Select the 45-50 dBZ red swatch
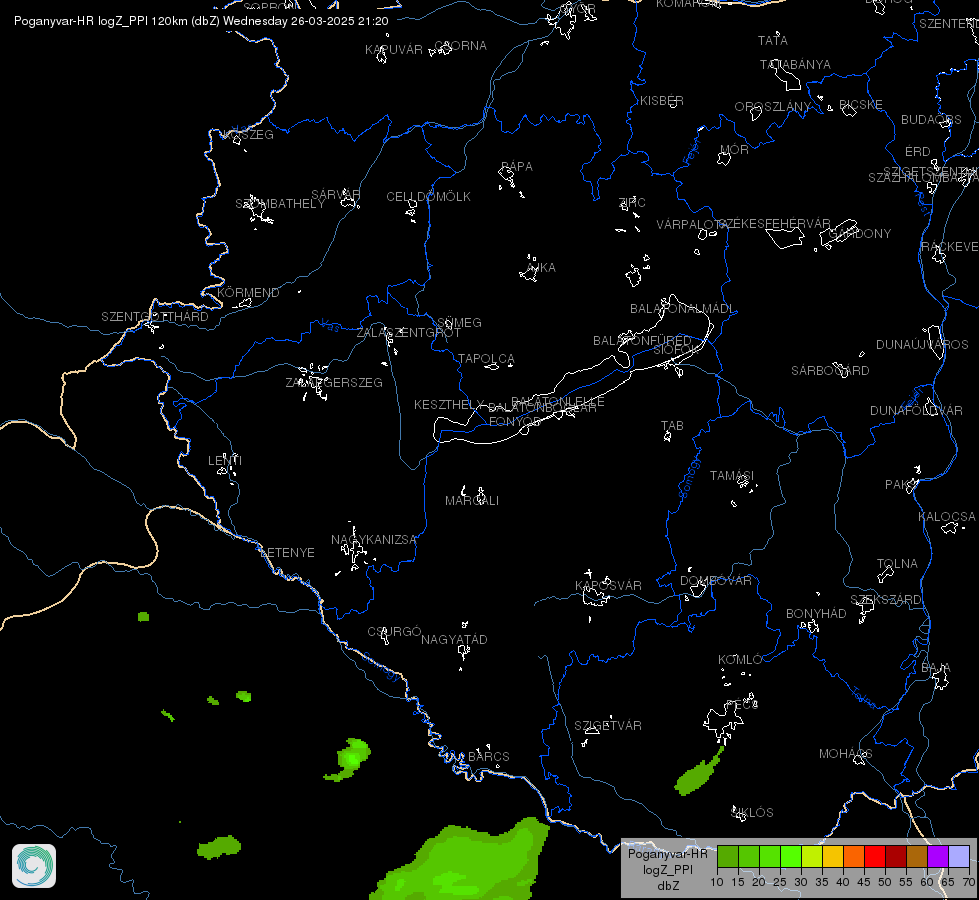Viewport: 979px width, 900px height. coord(875,856)
